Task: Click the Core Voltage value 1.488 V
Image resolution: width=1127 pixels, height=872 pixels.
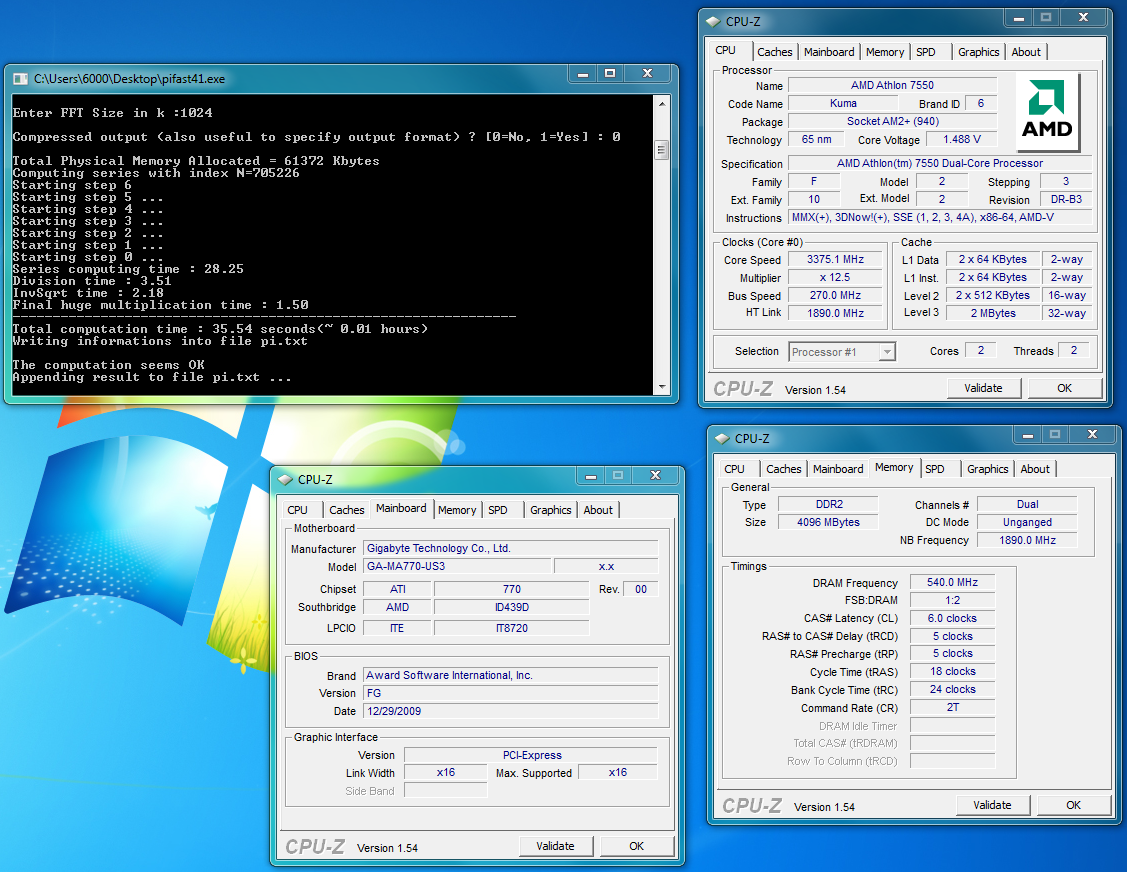Action: point(962,139)
